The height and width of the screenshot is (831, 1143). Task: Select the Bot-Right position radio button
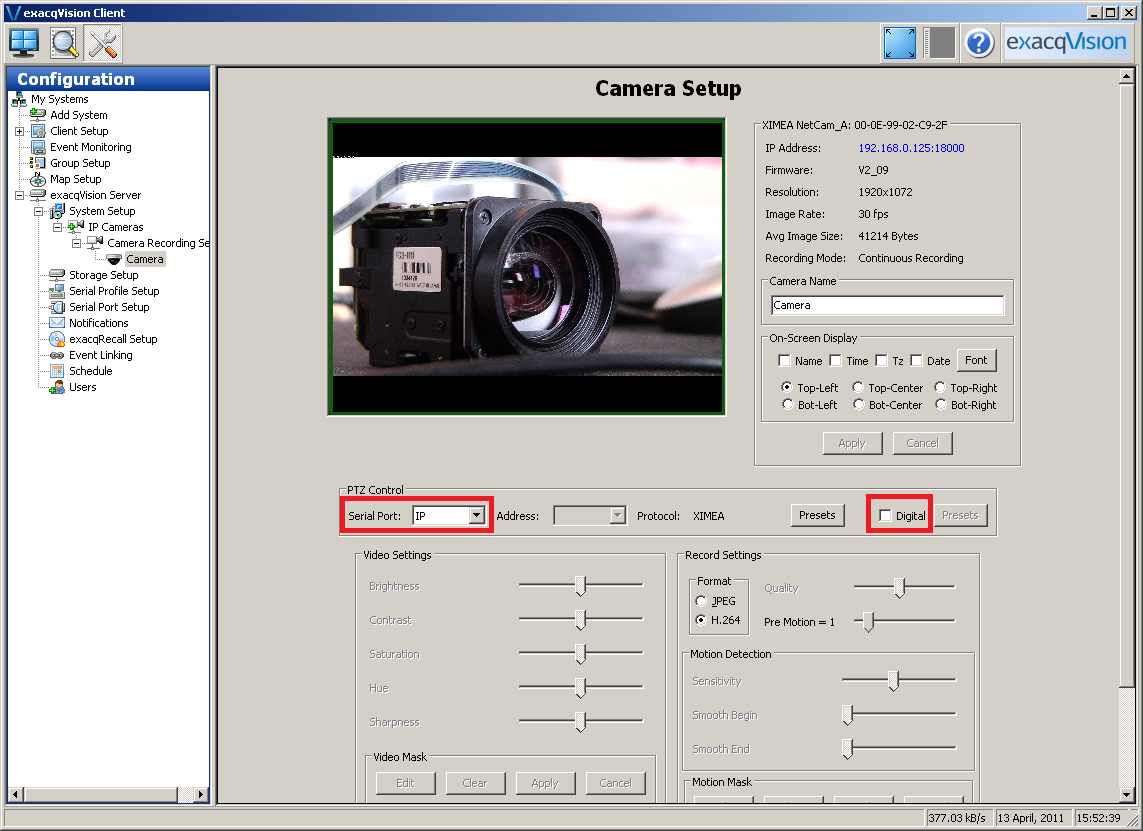point(940,404)
